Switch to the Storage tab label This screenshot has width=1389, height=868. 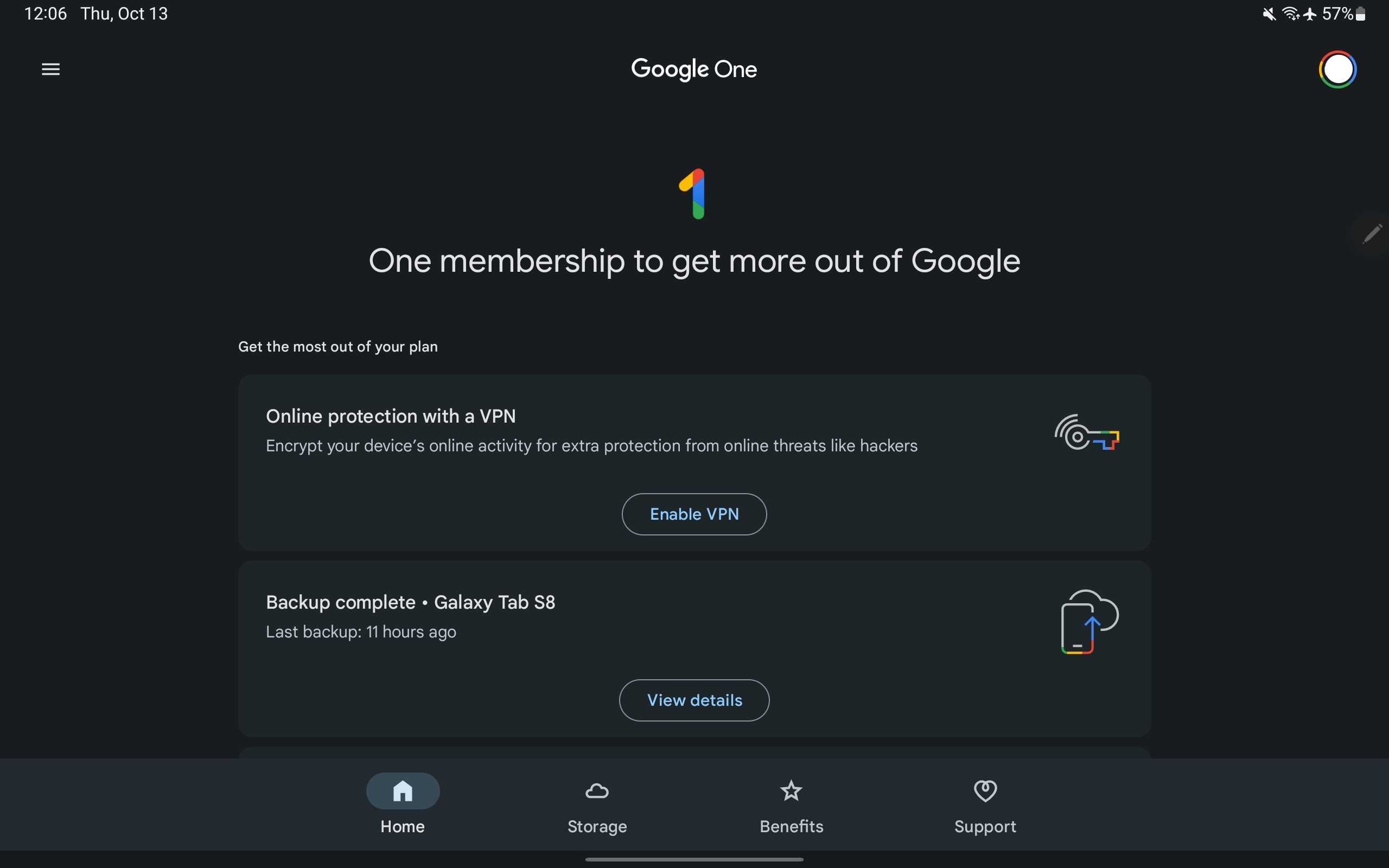coord(597,826)
